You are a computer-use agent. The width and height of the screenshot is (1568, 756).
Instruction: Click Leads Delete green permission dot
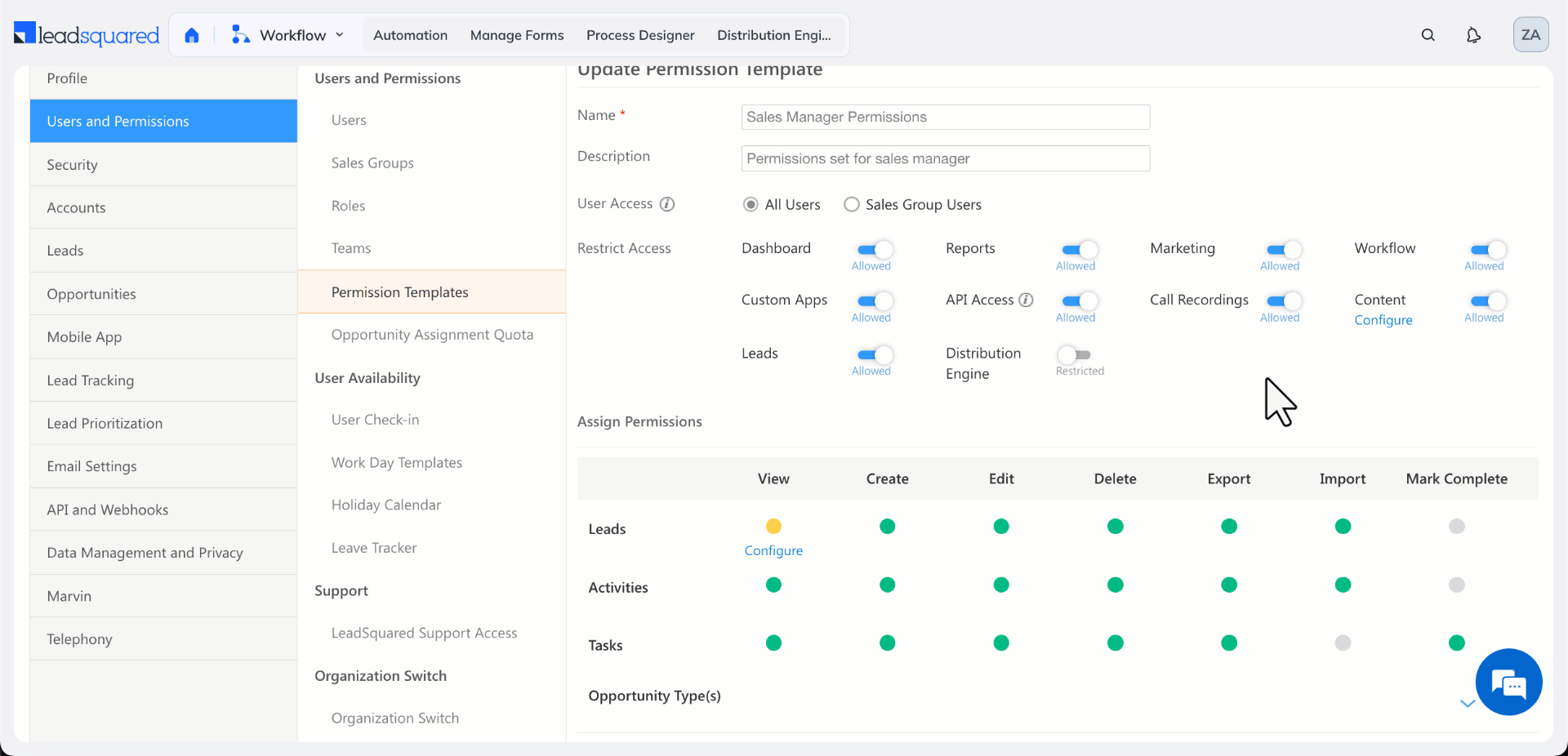[1115, 527]
